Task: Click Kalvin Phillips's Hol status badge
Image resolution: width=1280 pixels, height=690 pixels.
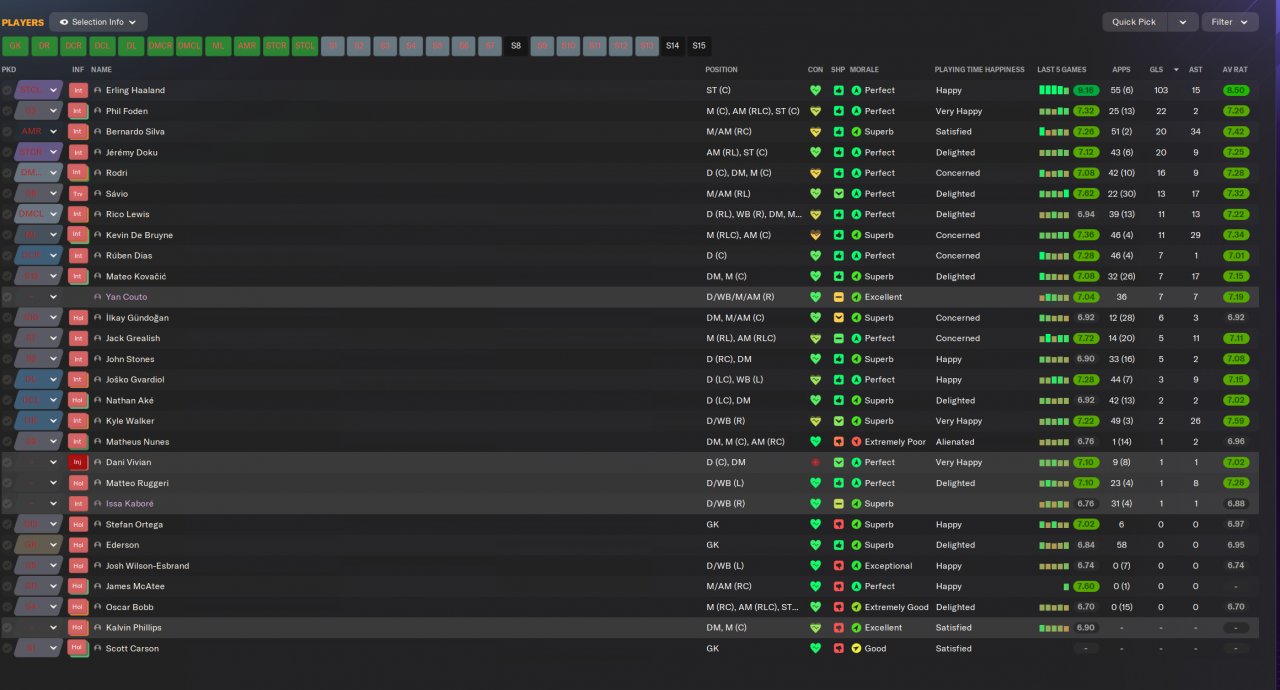Action: coord(78,628)
